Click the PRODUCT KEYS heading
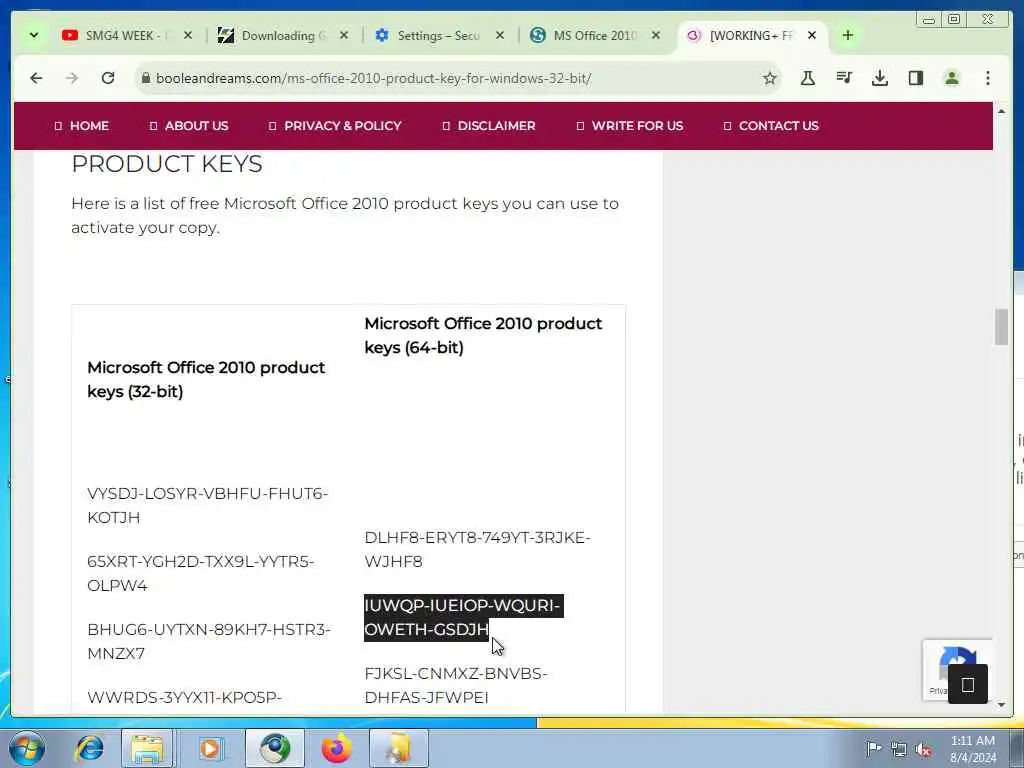The width and height of the screenshot is (1024, 768). [x=167, y=164]
